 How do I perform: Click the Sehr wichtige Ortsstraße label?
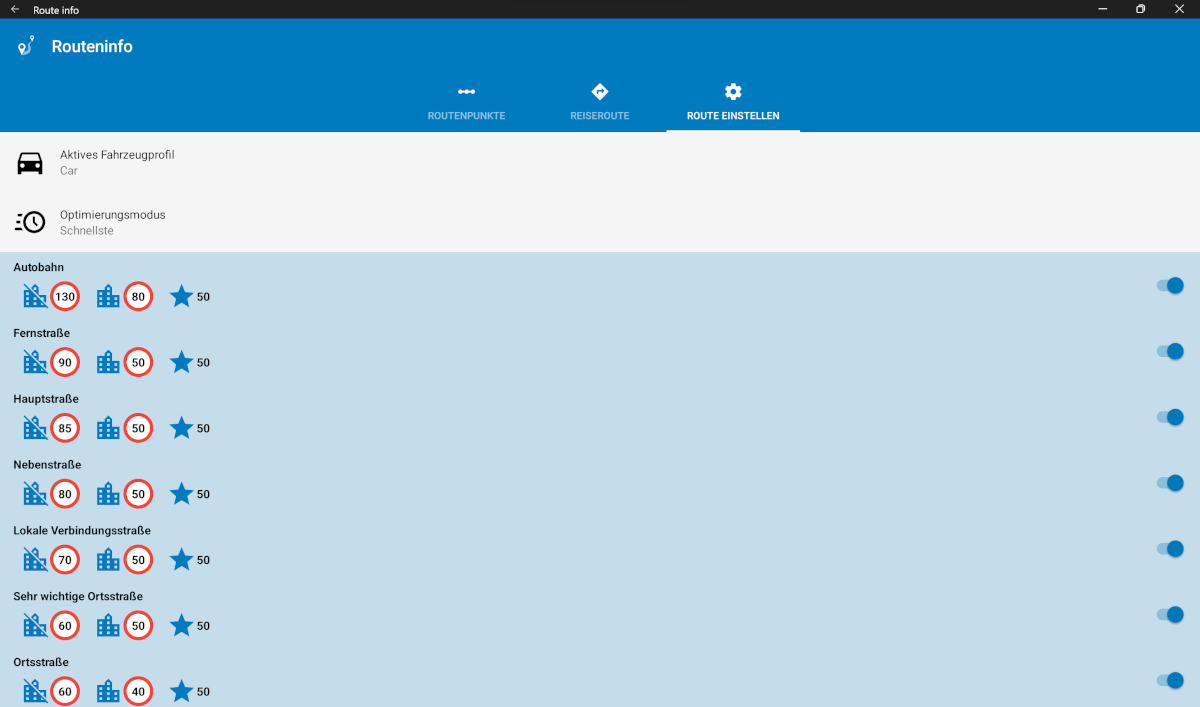pos(78,597)
